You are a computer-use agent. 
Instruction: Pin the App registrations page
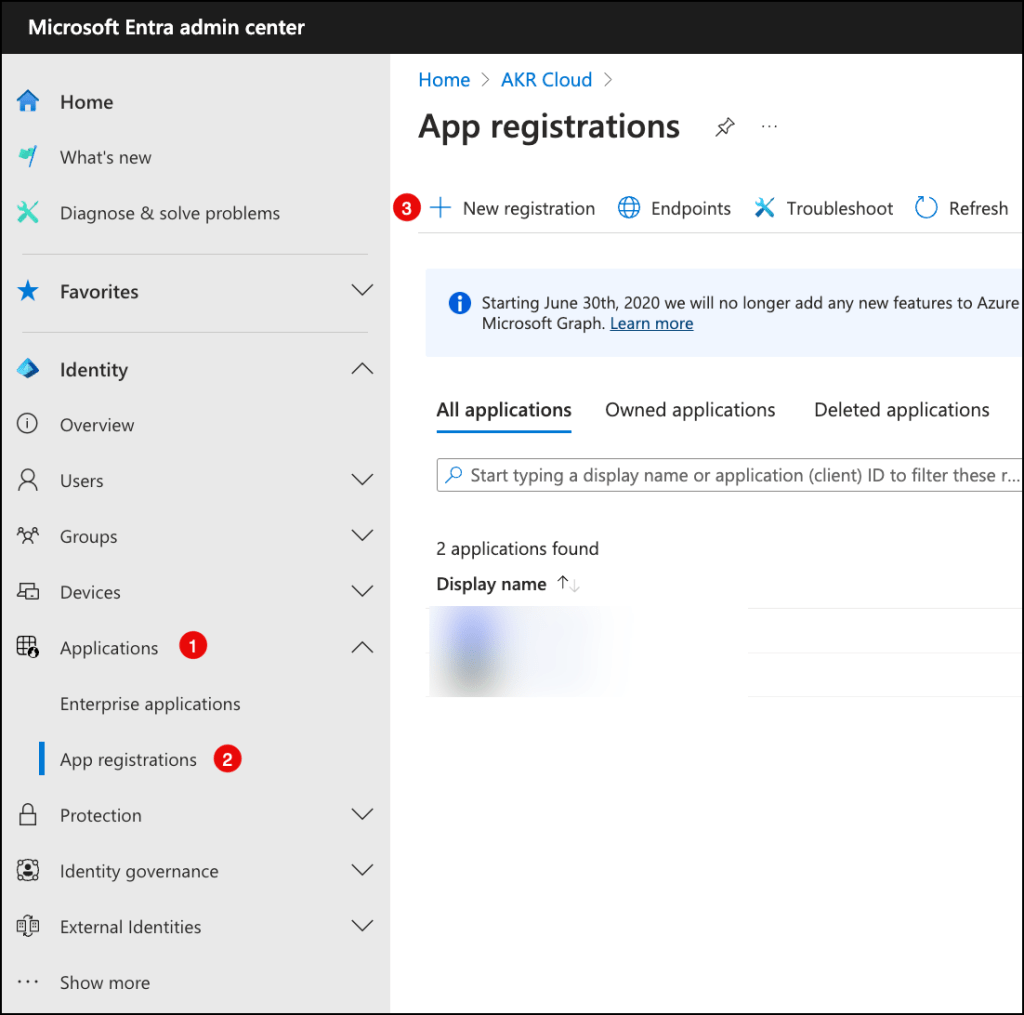point(725,127)
